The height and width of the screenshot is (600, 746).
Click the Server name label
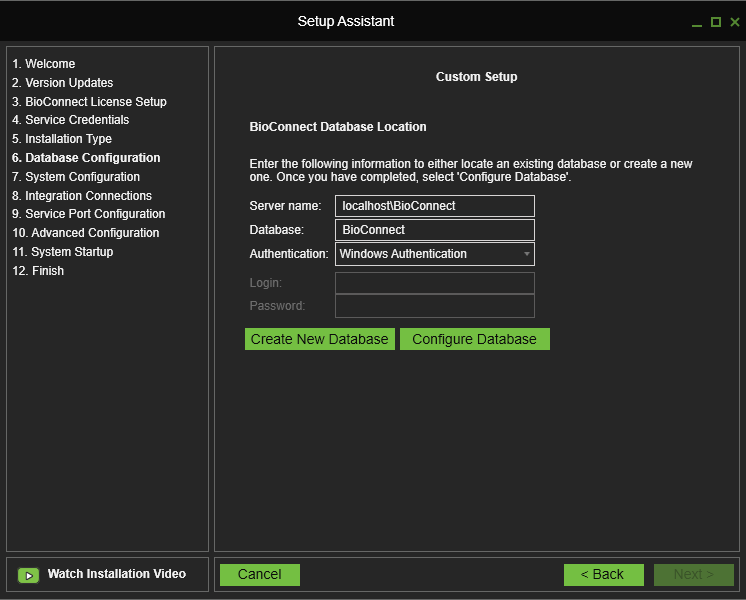pos(285,206)
